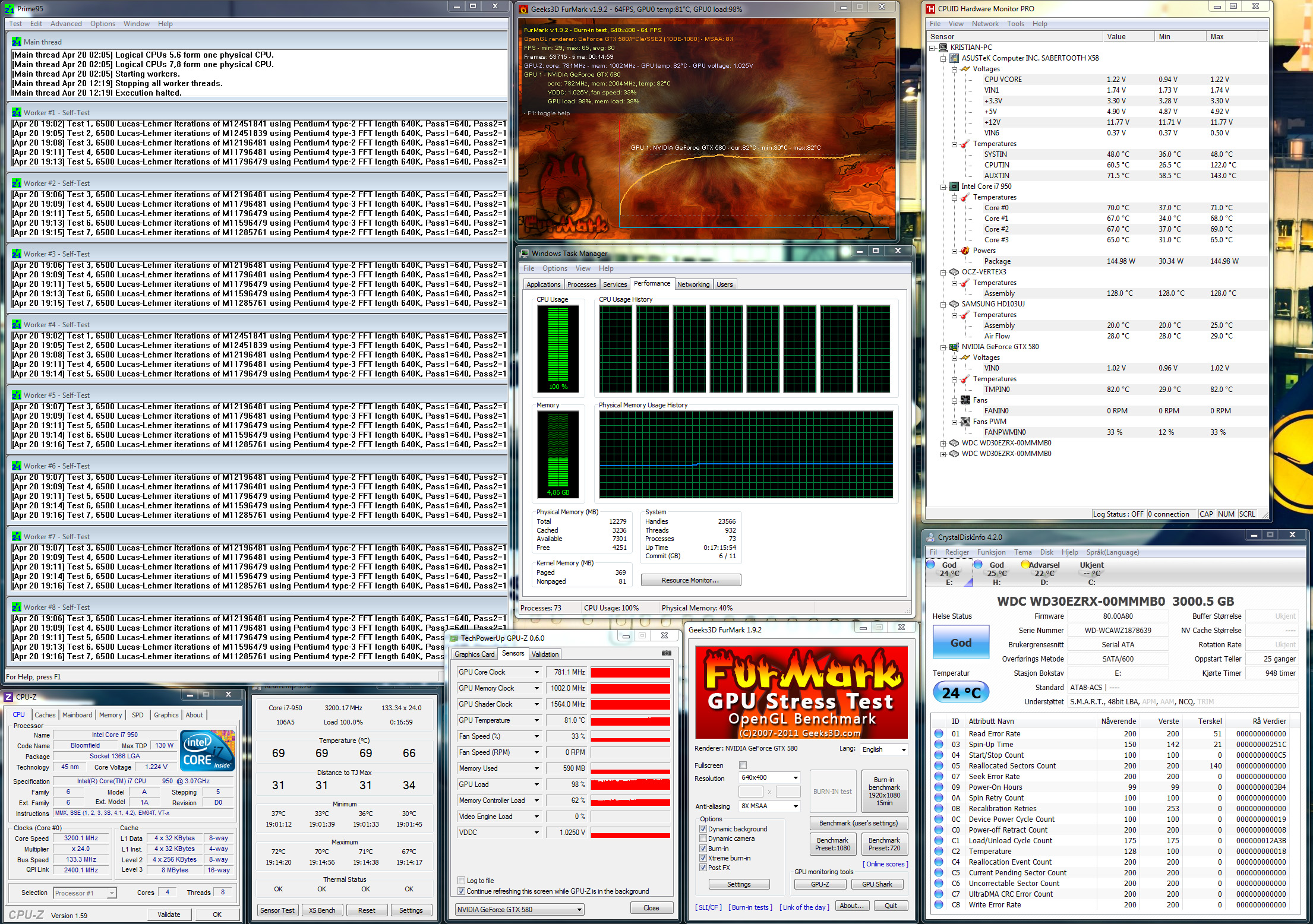
Task: Click the CPU-Z purple Z title icon
Action: click(x=8, y=697)
